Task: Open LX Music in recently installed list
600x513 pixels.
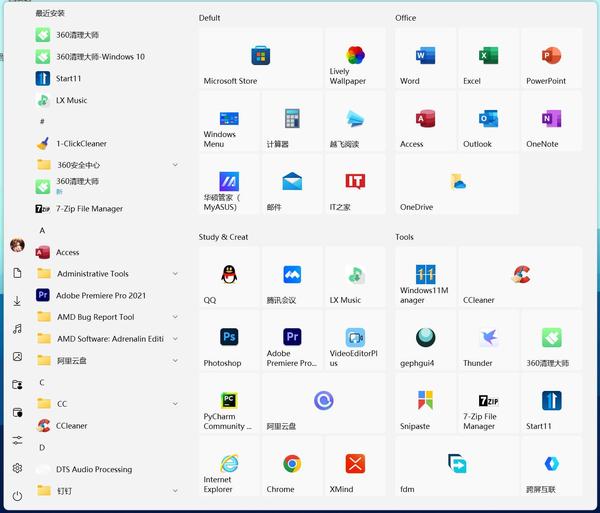Action: click(107, 100)
